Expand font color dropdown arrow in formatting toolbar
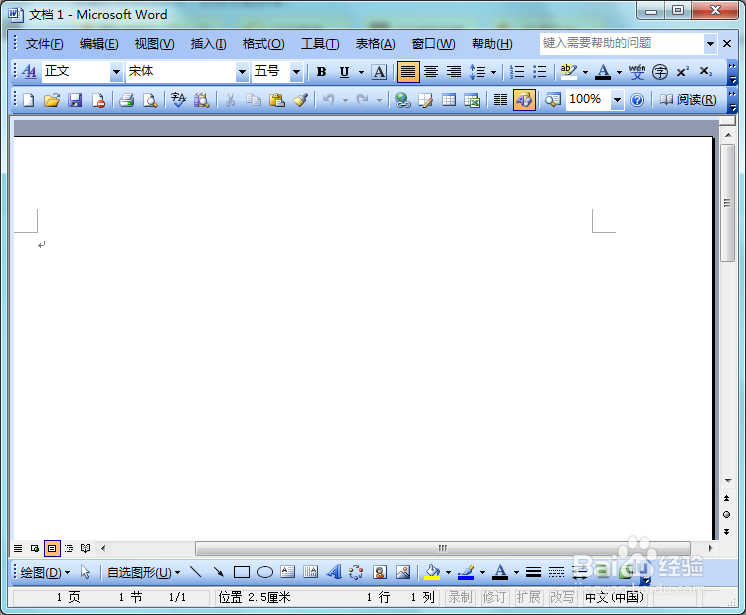 click(619, 72)
